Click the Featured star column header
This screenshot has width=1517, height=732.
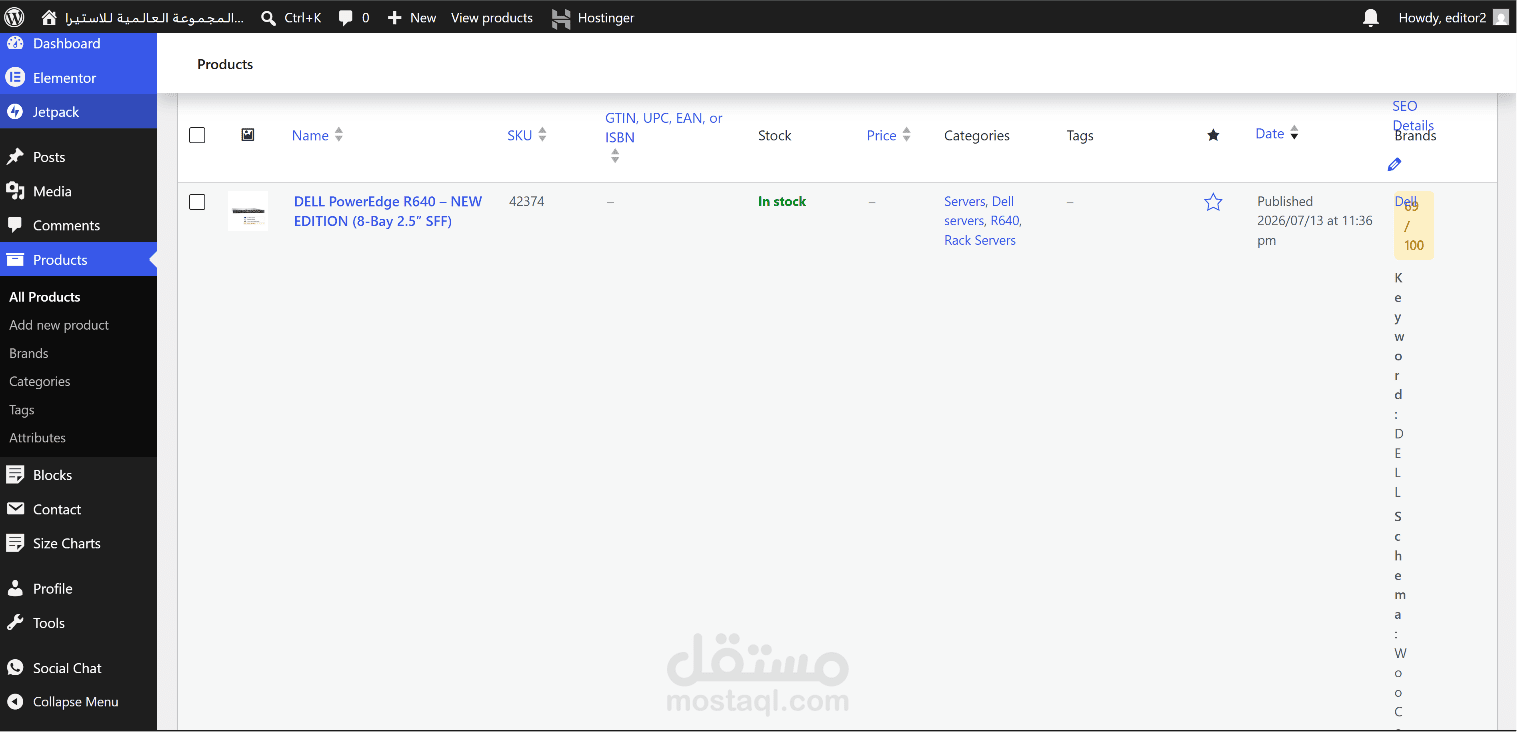1213,135
